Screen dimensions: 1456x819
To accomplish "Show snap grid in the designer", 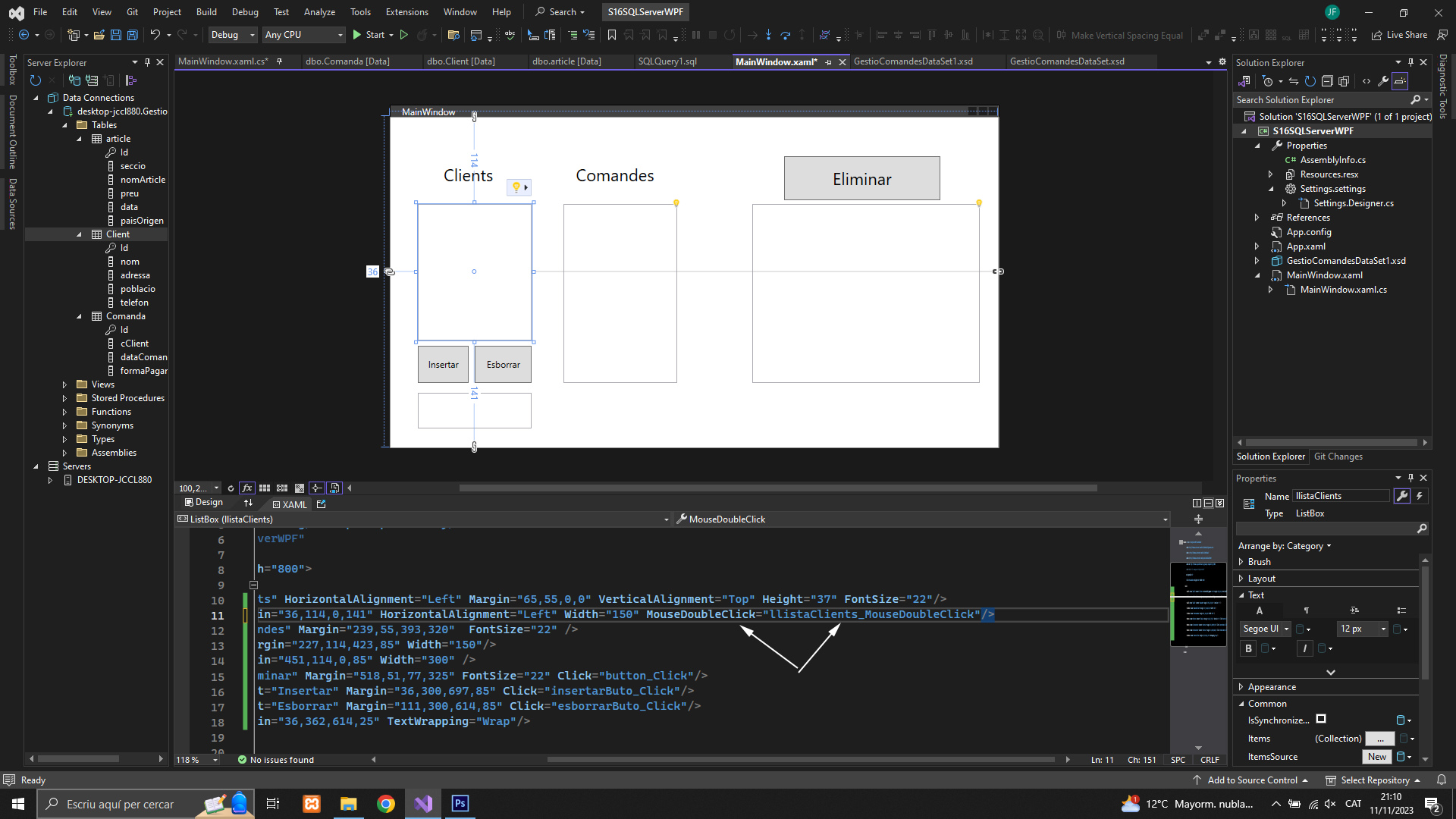I will pos(265,488).
